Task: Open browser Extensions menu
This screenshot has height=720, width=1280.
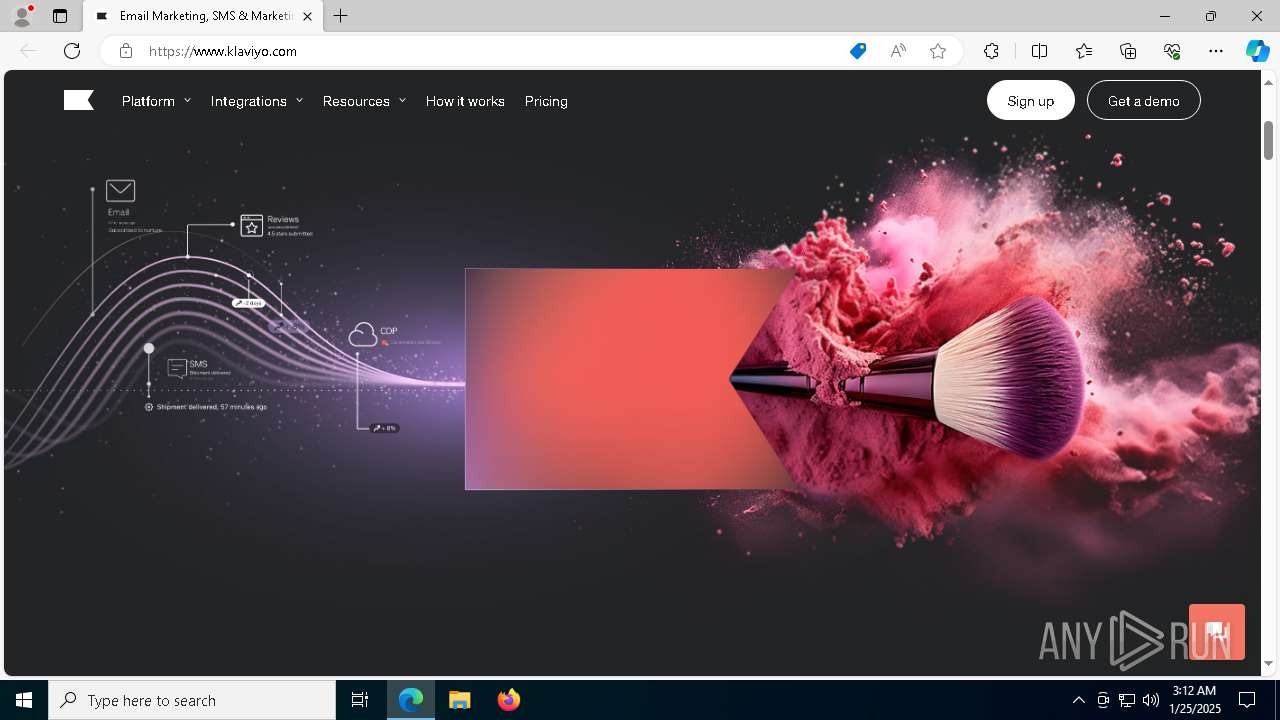Action: pyautogui.click(x=991, y=51)
